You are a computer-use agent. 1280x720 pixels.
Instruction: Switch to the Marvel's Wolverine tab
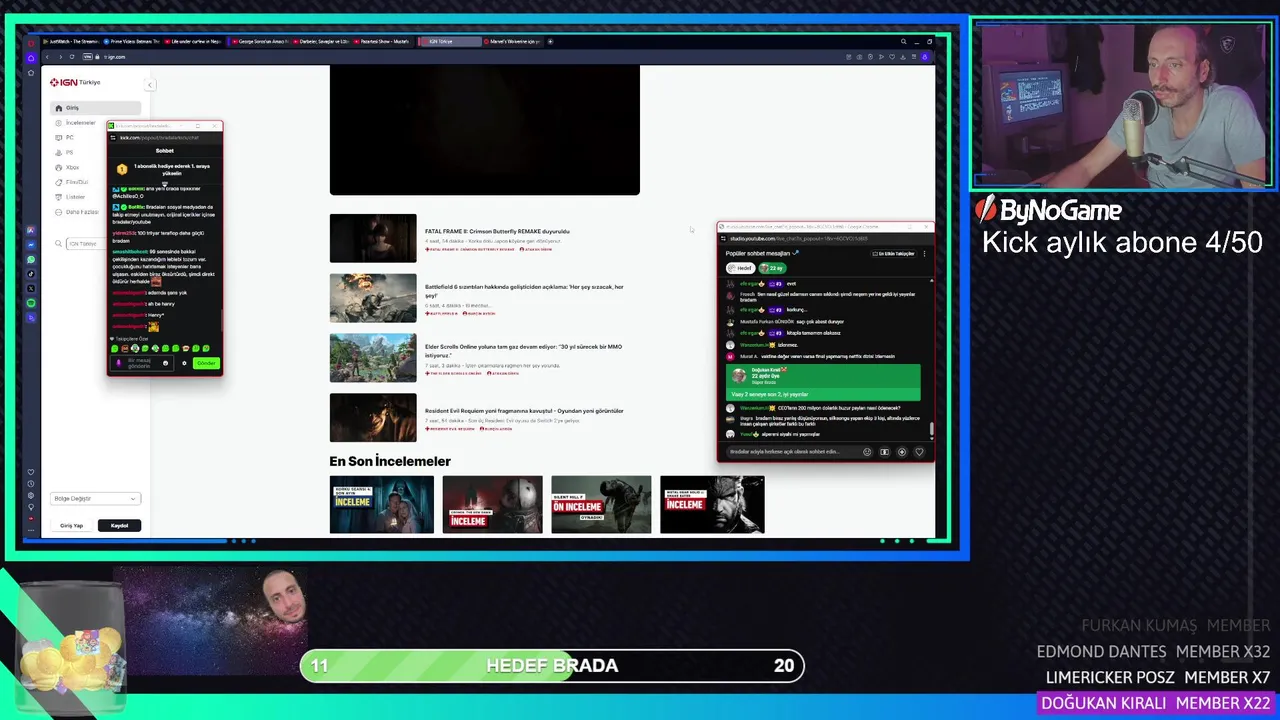511,42
